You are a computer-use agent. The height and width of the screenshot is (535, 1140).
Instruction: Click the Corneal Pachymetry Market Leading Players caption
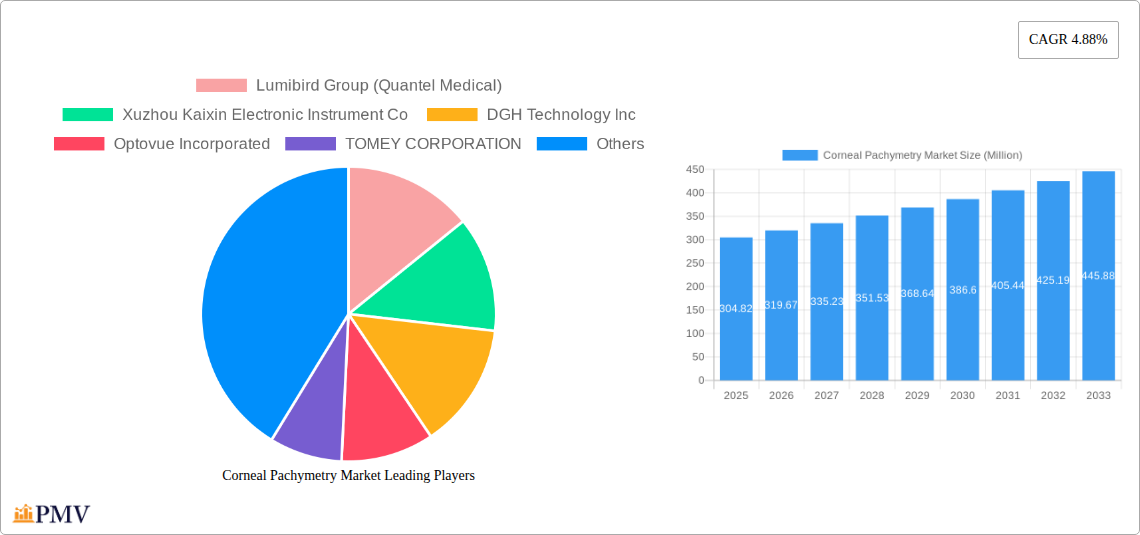[x=348, y=475]
